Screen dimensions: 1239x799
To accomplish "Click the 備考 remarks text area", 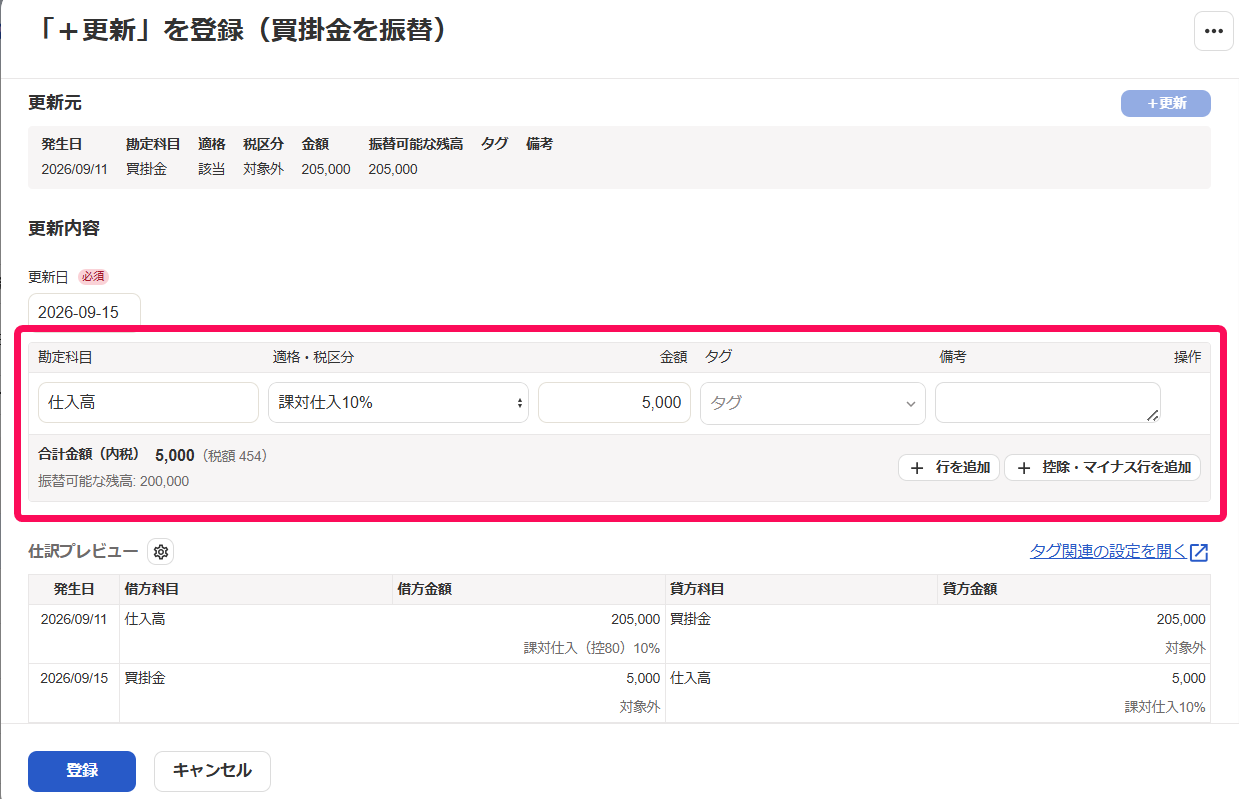I will click(1048, 402).
